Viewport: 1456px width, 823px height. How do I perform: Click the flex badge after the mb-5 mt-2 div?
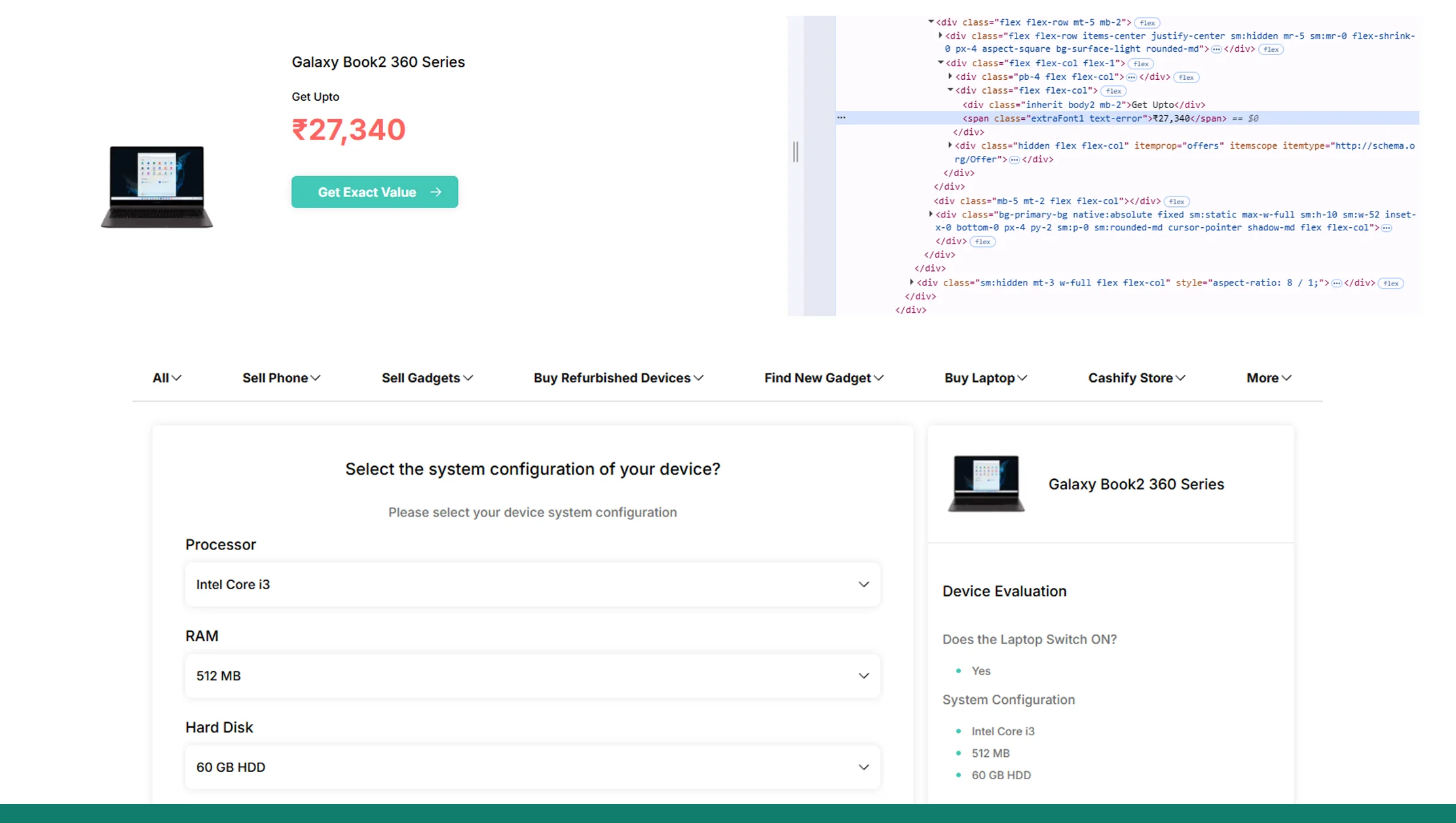[x=1176, y=201]
